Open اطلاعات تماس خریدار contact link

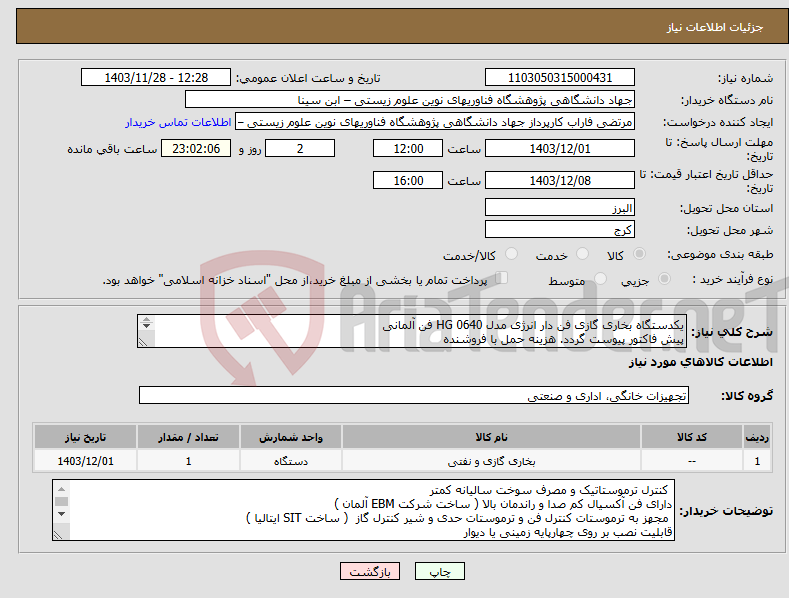click(178, 122)
